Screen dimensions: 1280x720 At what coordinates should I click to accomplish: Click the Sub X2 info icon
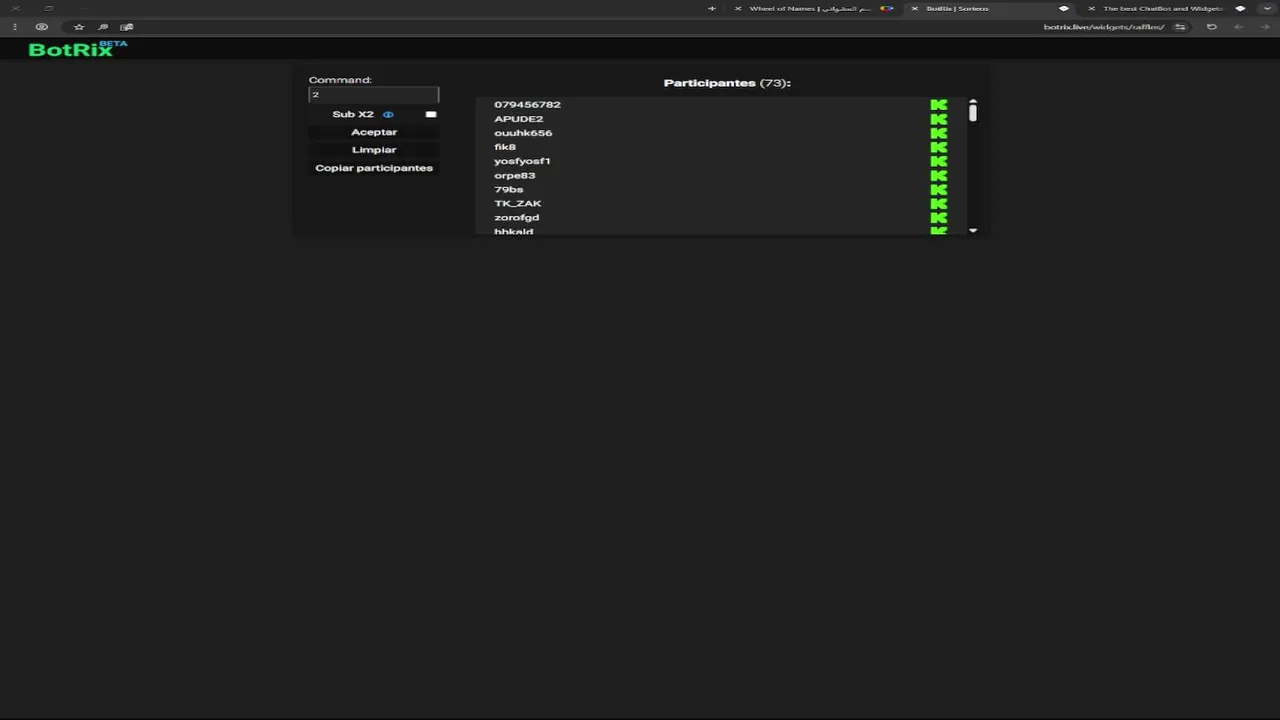[388, 114]
